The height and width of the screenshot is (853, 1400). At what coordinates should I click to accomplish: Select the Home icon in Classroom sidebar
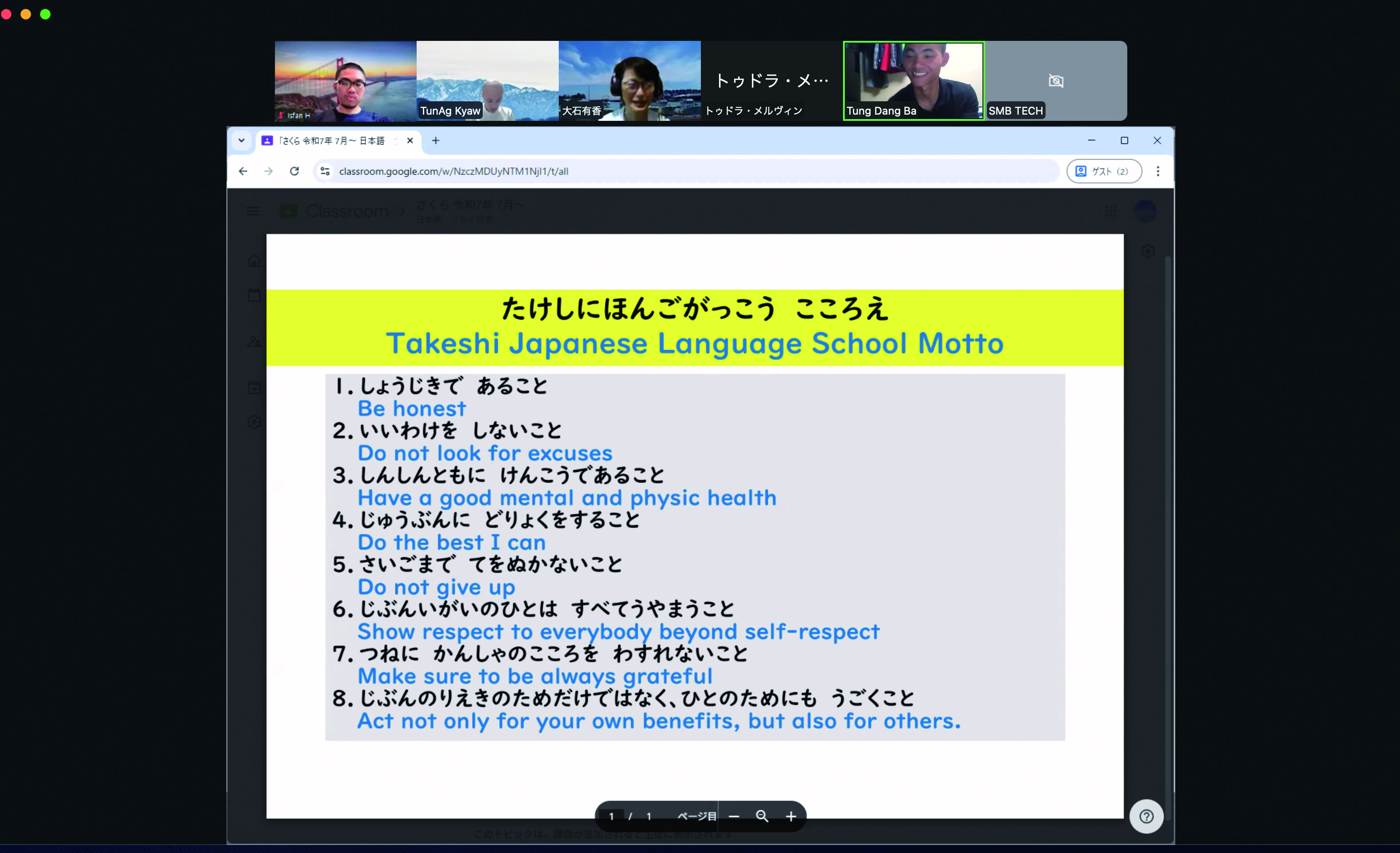coord(254,260)
